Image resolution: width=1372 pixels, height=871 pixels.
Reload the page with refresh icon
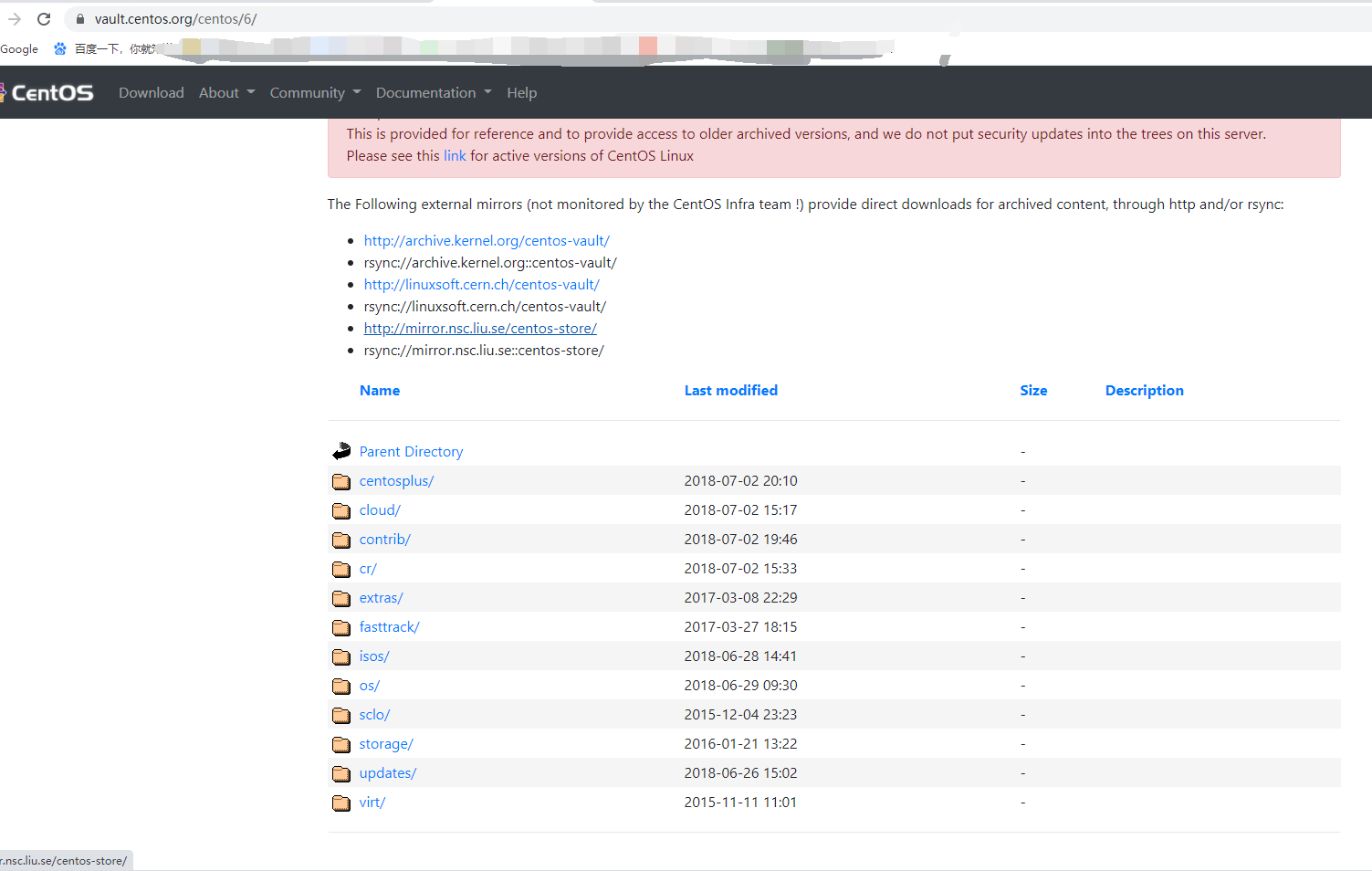coord(44,19)
